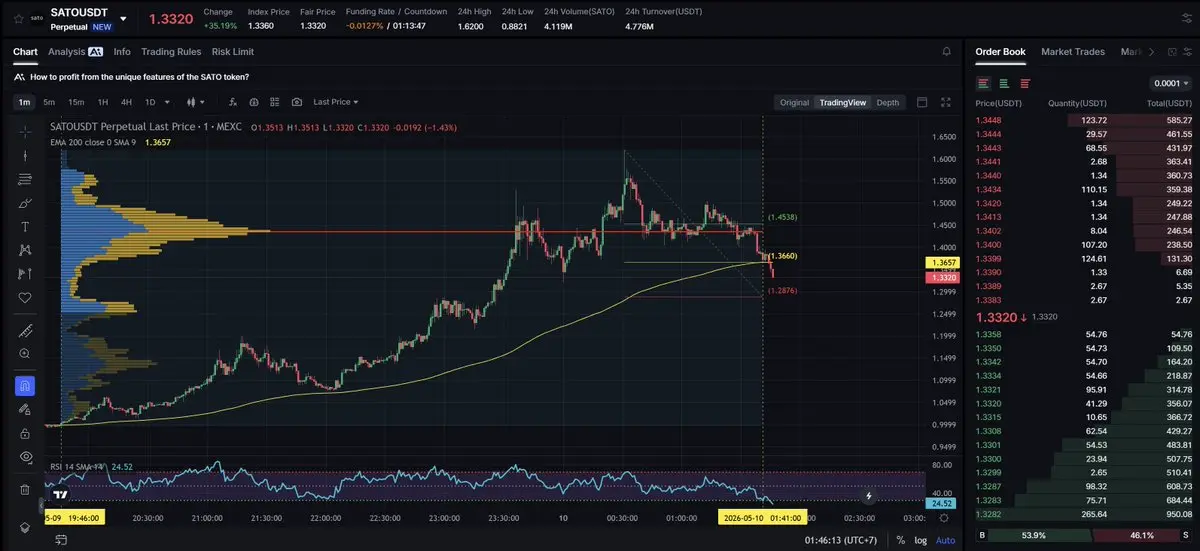Hide all drawings with eye icon

click(25, 457)
